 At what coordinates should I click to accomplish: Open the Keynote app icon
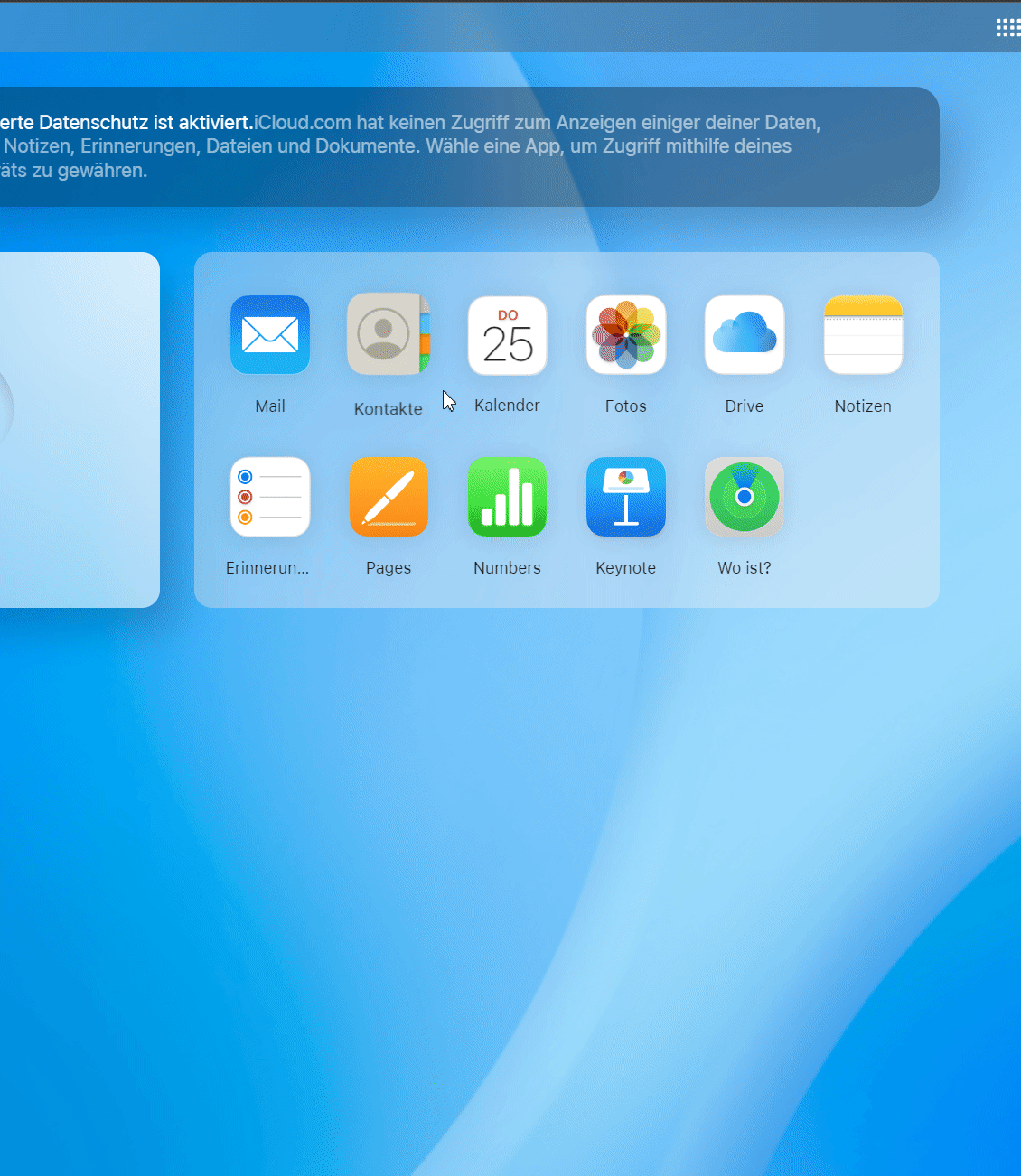[x=626, y=497]
